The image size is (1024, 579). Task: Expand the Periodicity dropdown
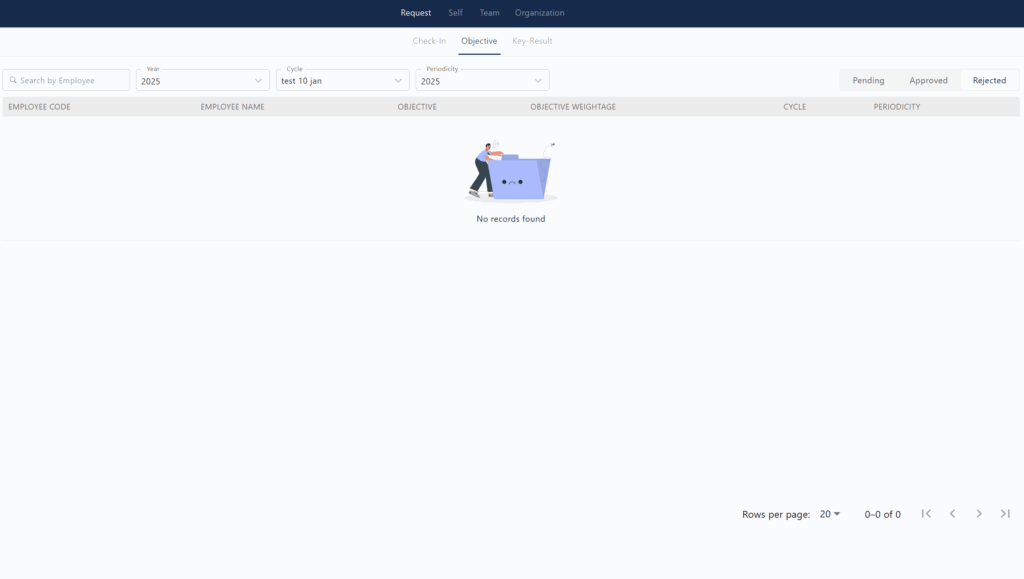coord(482,80)
